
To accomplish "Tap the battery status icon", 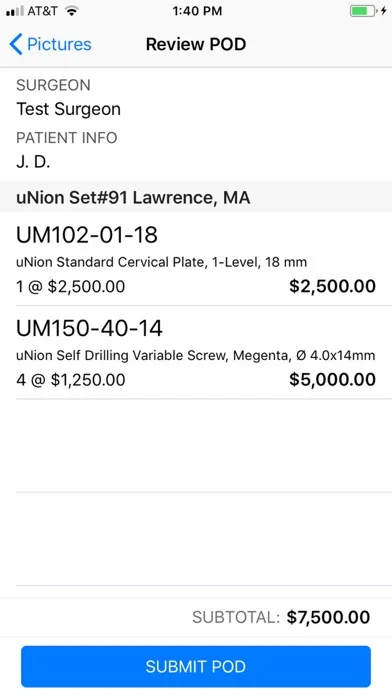I will 363,11.
